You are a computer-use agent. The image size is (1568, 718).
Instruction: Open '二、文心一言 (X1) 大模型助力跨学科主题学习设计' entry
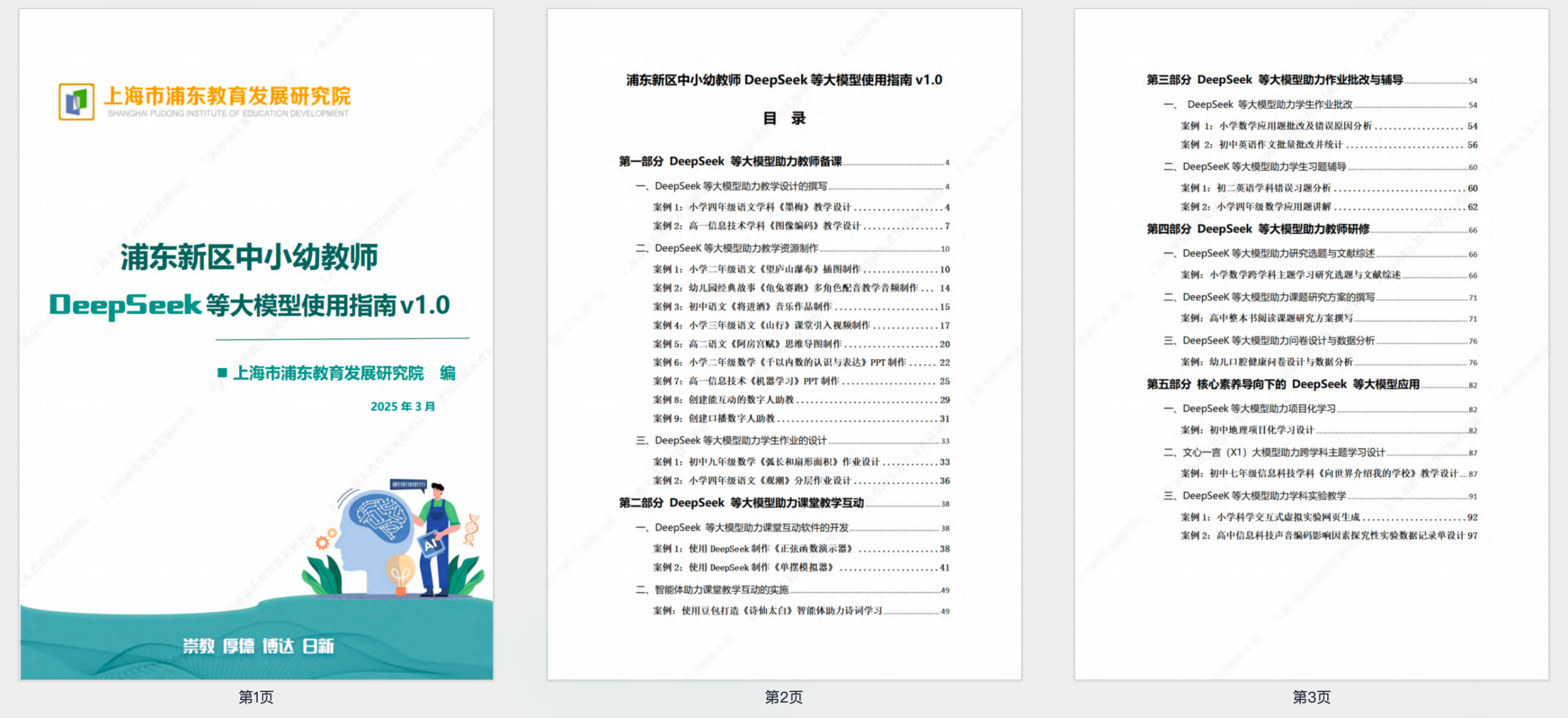[x=1321, y=453]
